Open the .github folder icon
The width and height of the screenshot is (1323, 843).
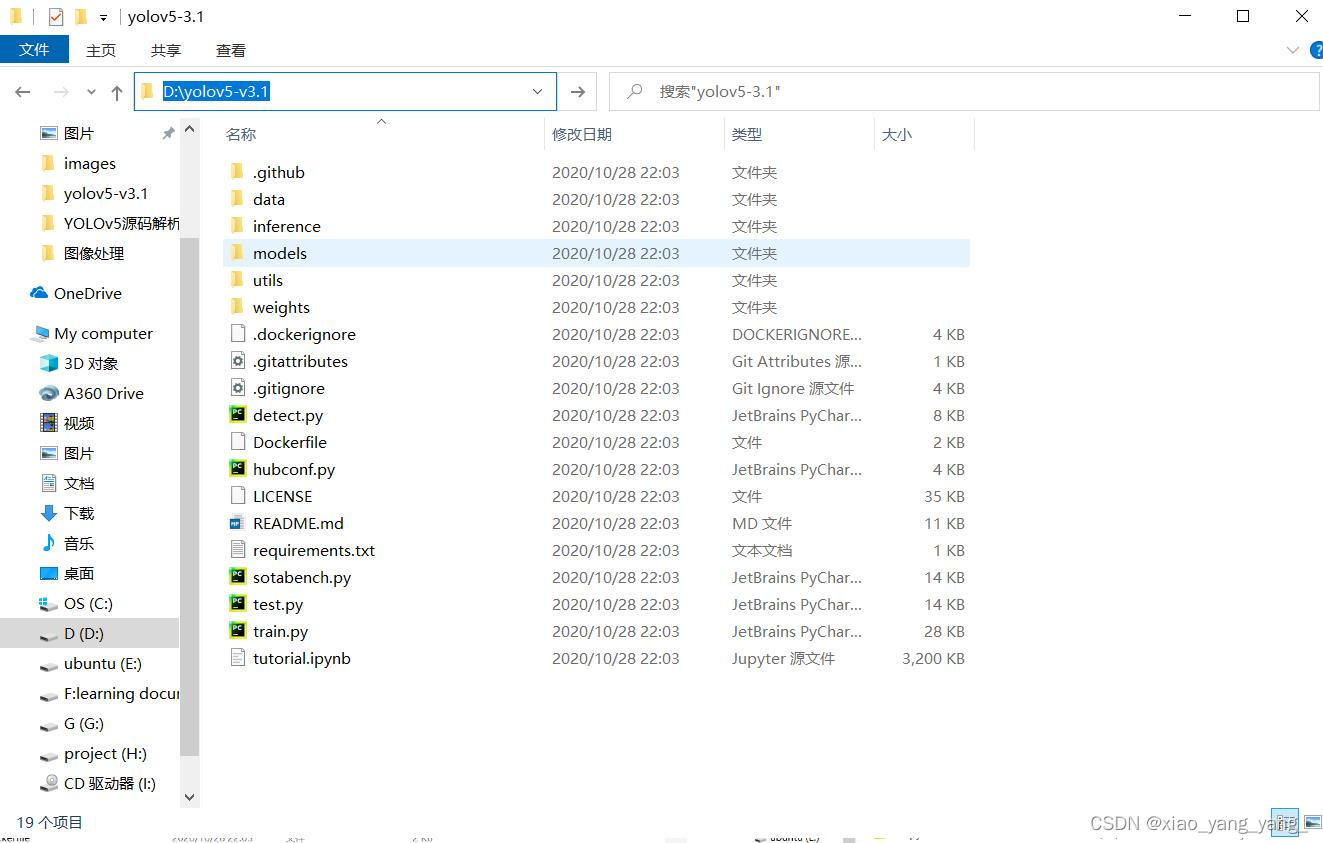(237, 172)
